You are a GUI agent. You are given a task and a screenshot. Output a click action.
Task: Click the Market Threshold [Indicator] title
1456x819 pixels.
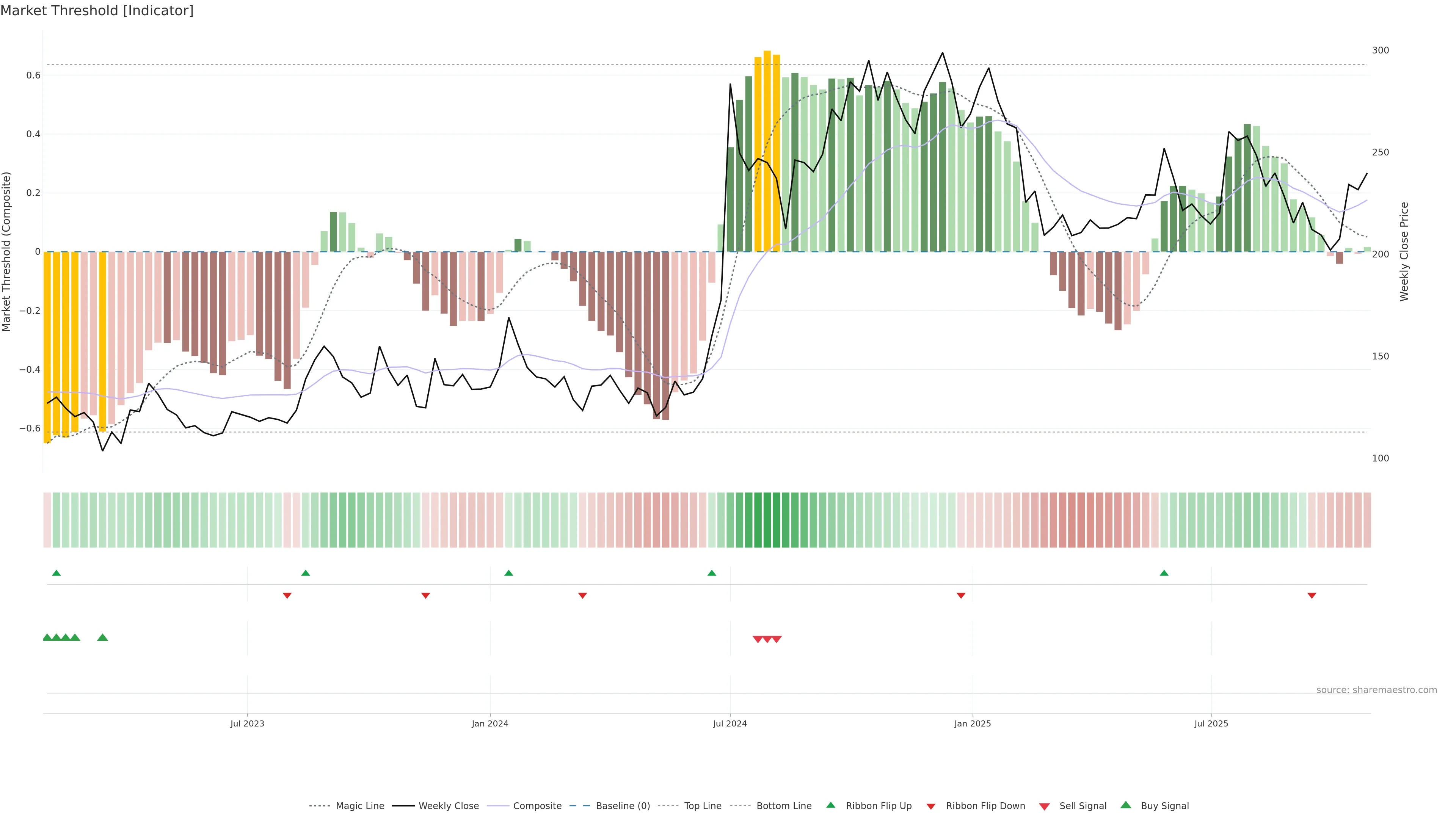(x=97, y=11)
